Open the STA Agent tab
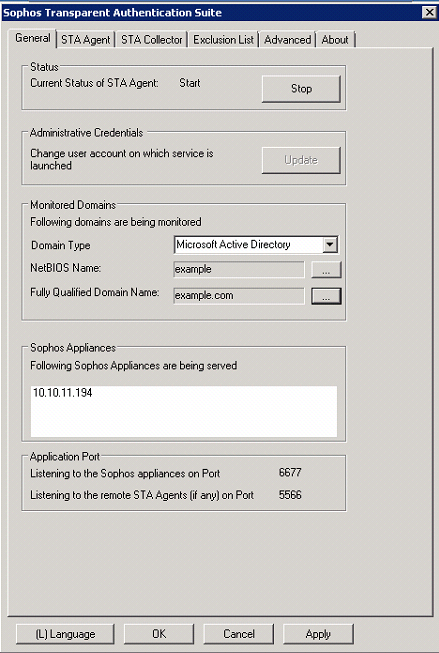The height and width of the screenshot is (653, 439). pyautogui.click(x=85, y=40)
